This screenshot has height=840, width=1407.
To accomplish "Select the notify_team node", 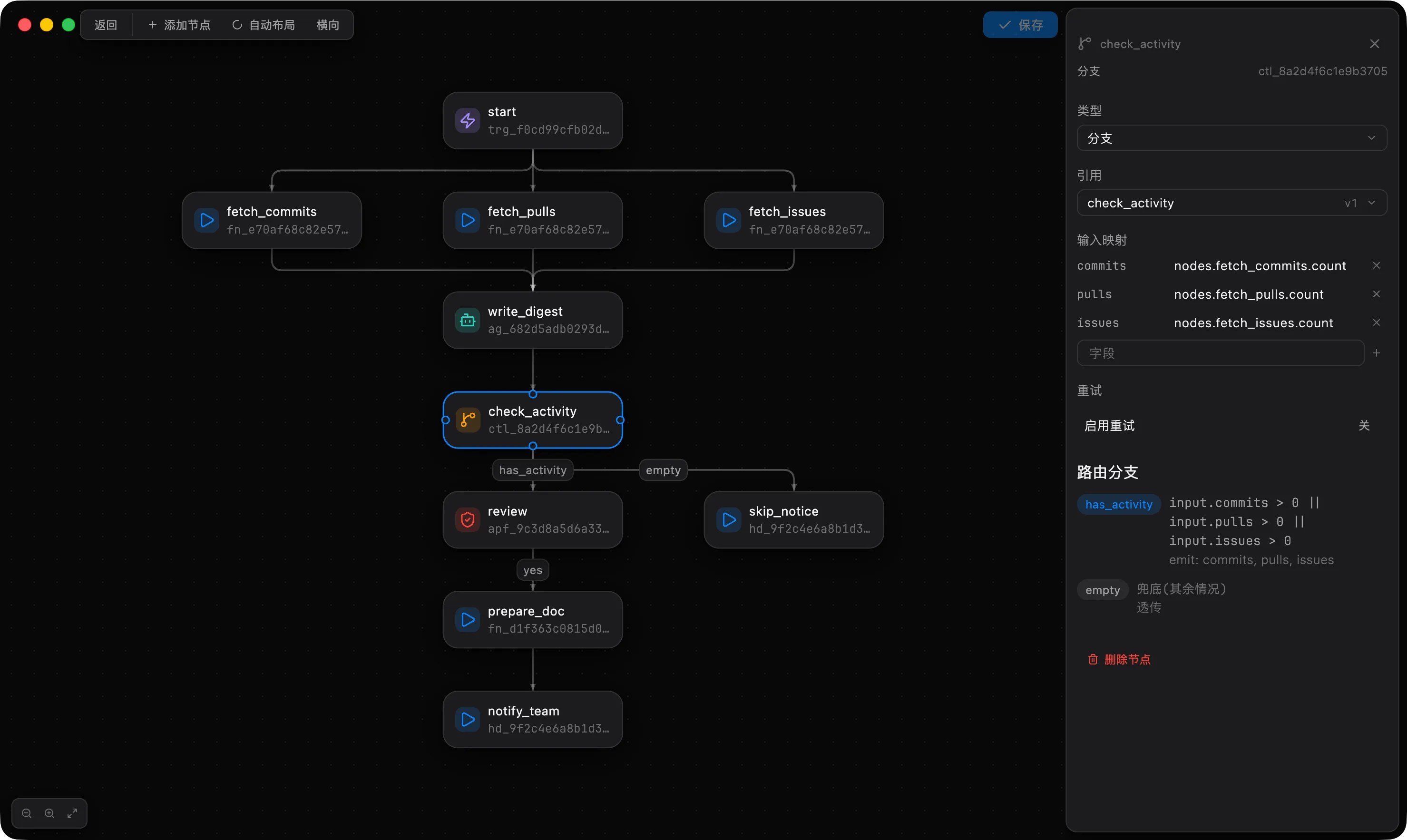I will pos(533,720).
